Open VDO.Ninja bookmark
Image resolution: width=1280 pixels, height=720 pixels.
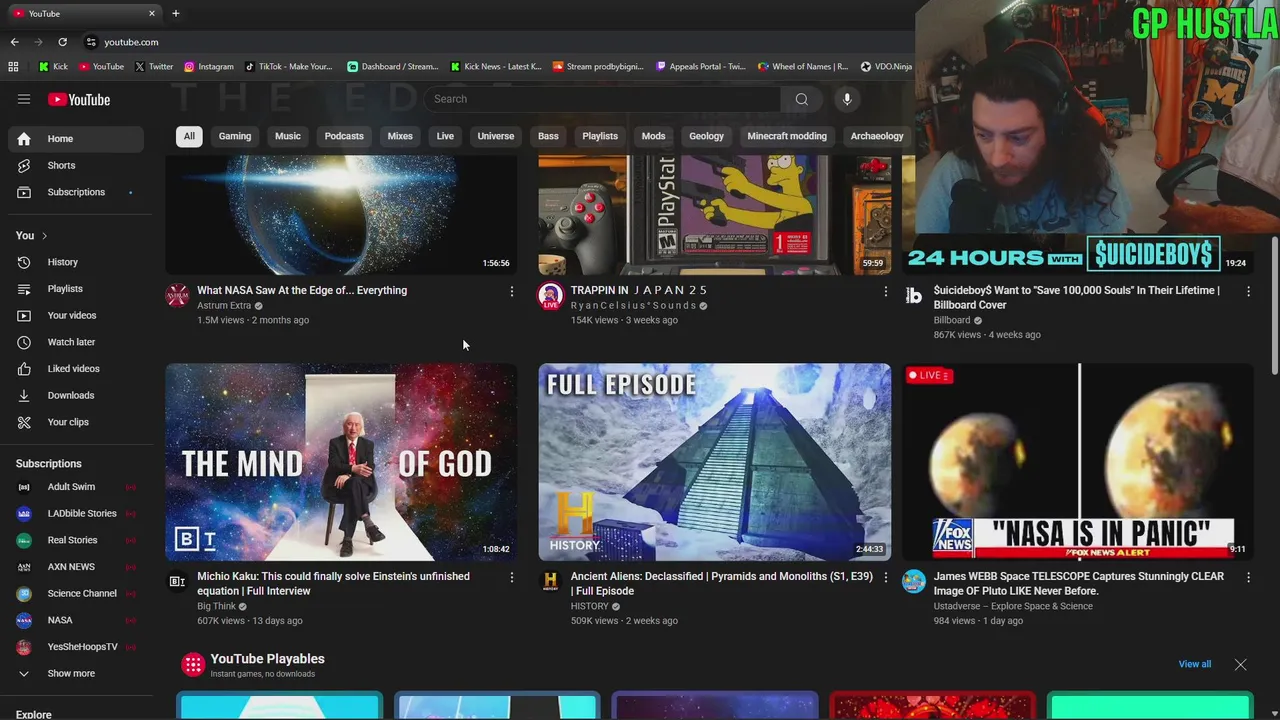pyautogui.click(x=885, y=67)
